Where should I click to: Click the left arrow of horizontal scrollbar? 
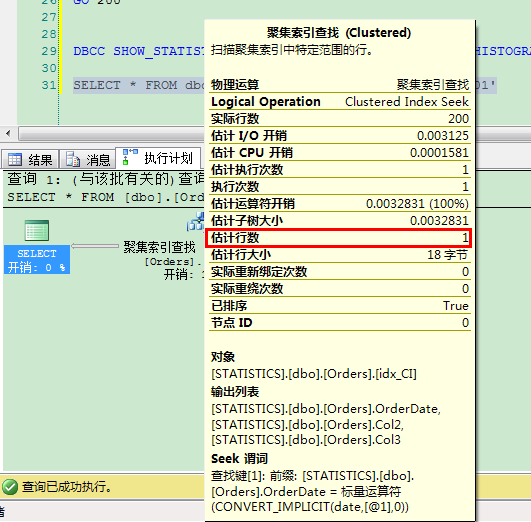pos(8,133)
